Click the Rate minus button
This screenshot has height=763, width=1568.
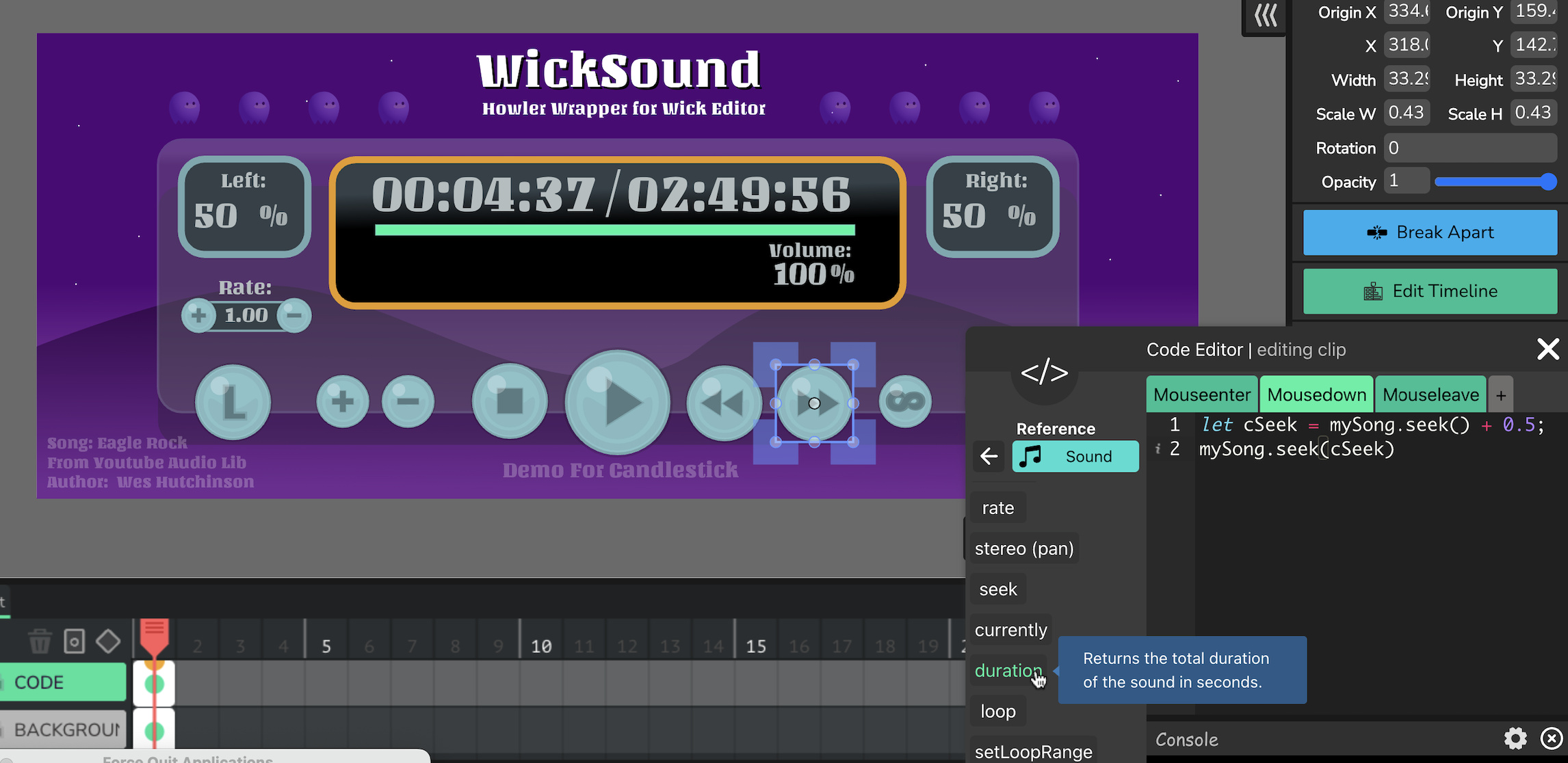point(294,315)
